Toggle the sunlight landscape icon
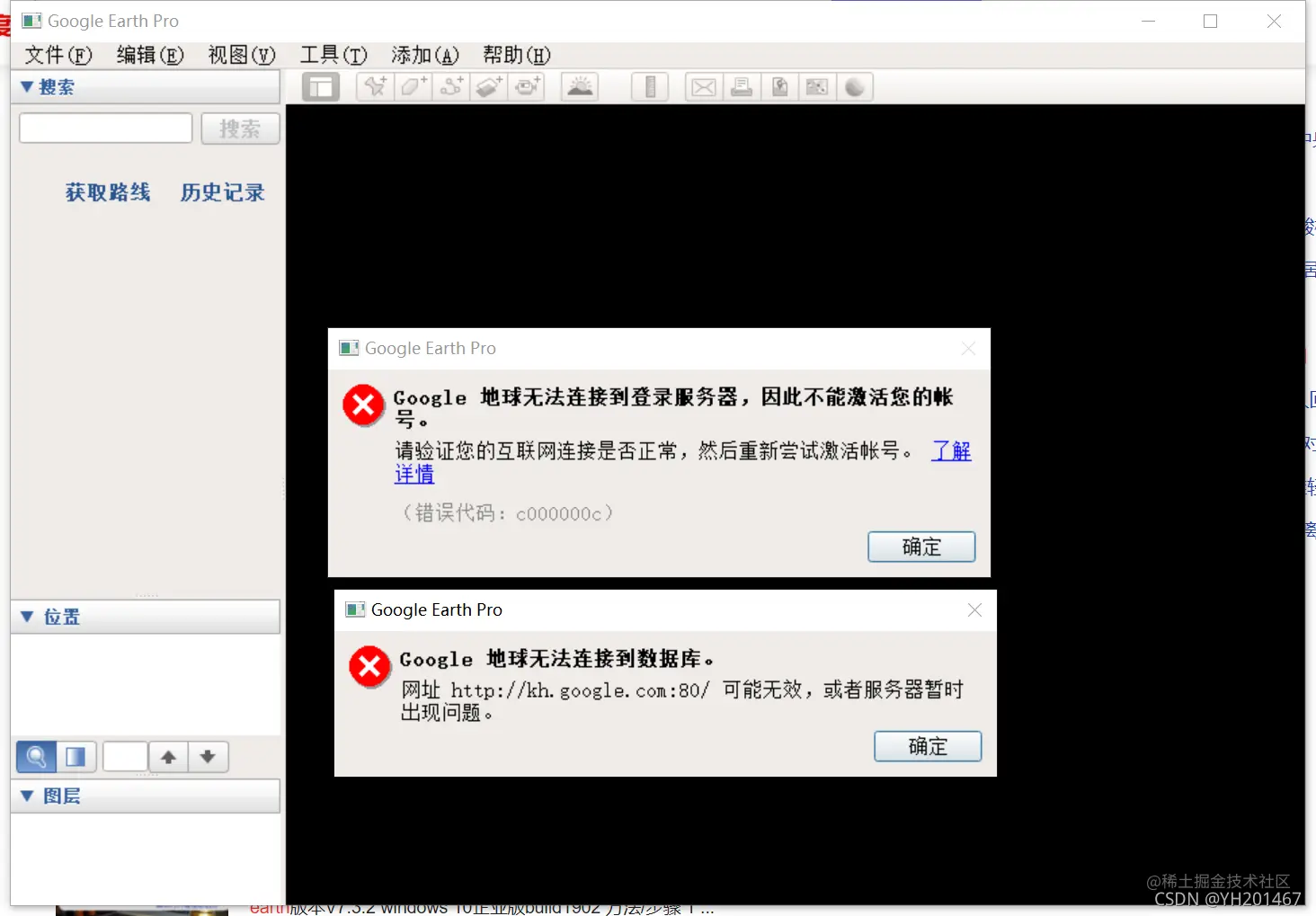 [580, 87]
